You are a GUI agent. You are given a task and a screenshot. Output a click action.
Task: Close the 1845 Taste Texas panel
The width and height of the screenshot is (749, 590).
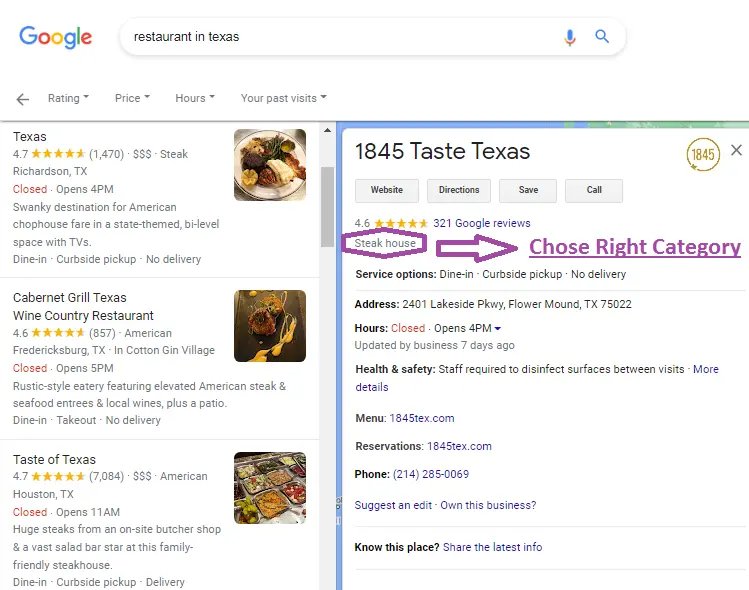[736, 150]
